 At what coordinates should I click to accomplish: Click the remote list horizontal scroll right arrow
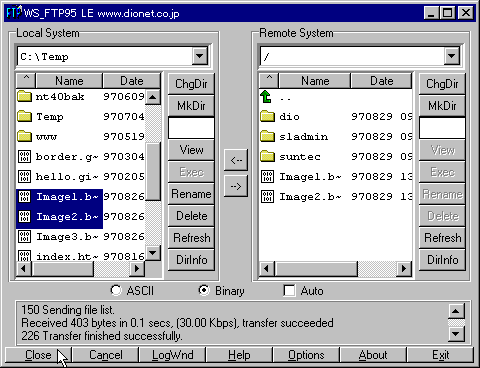coord(404,269)
